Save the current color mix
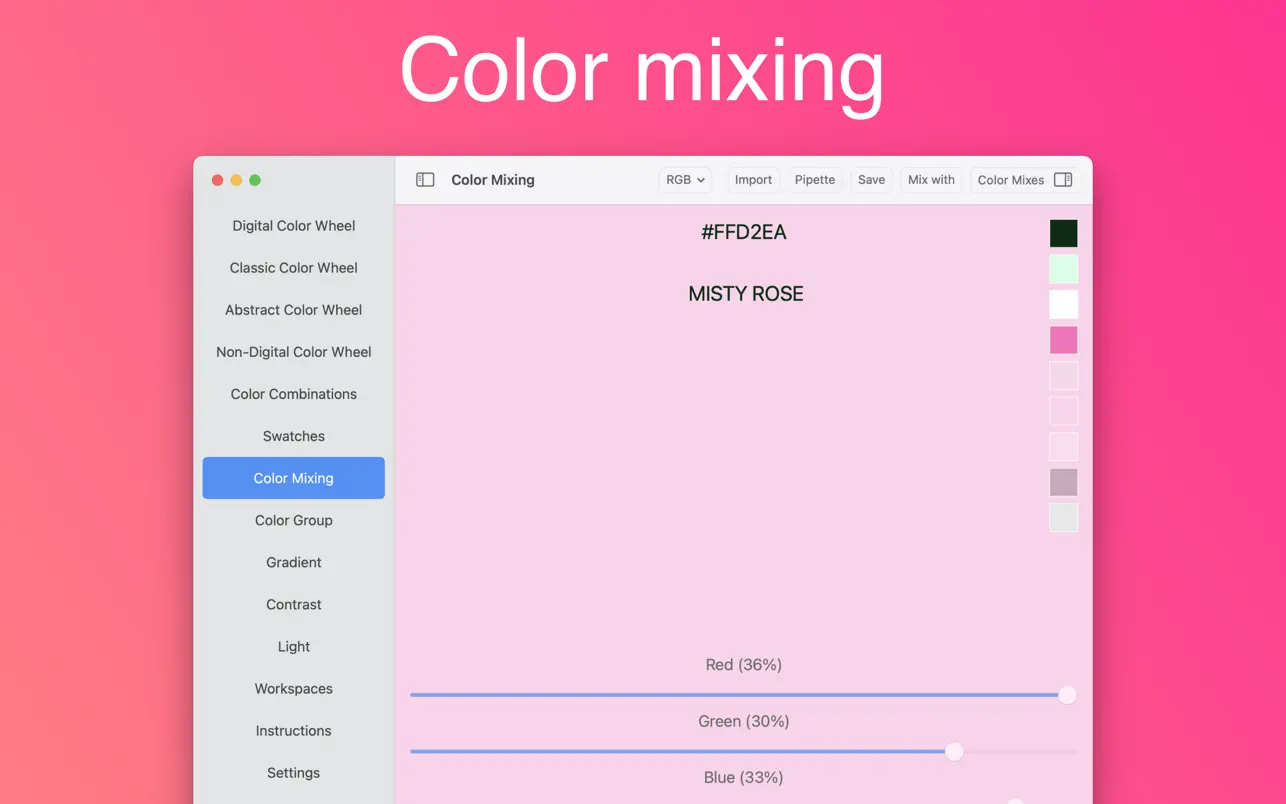The image size is (1286, 804). 871,180
